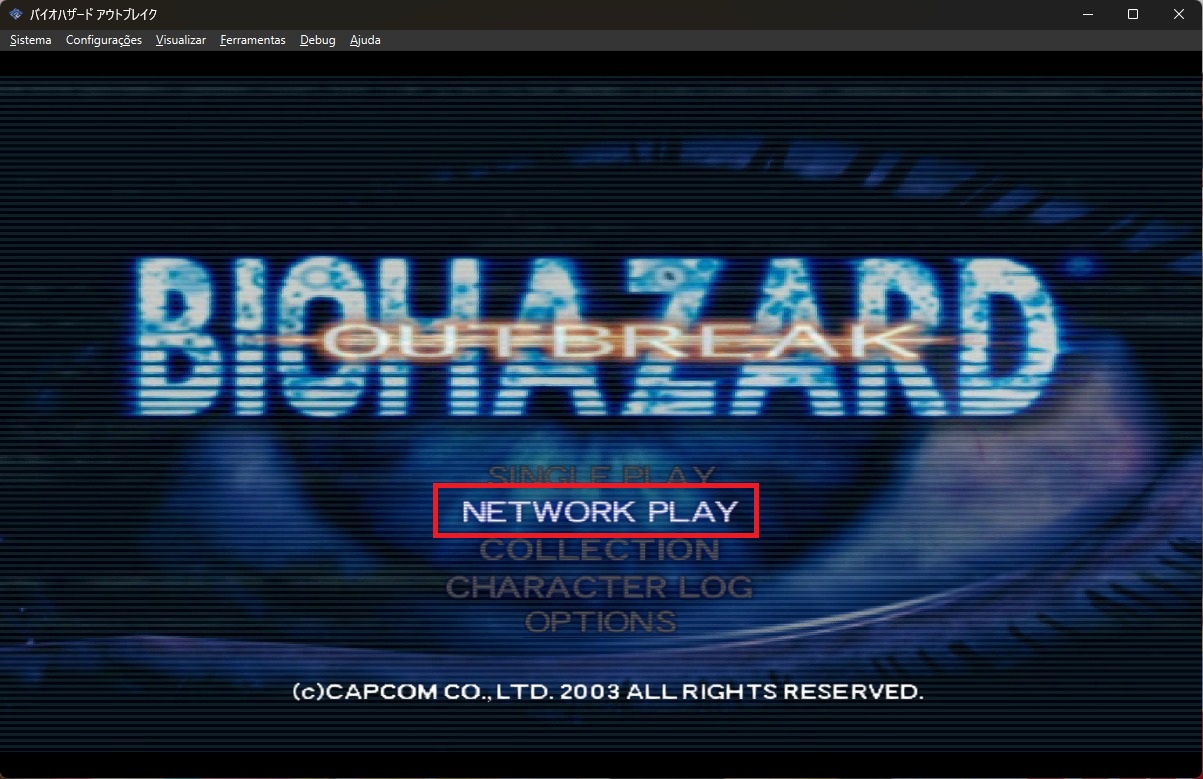Open the Debug menu
The width and height of the screenshot is (1203, 779).
click(x=317, y=40)
